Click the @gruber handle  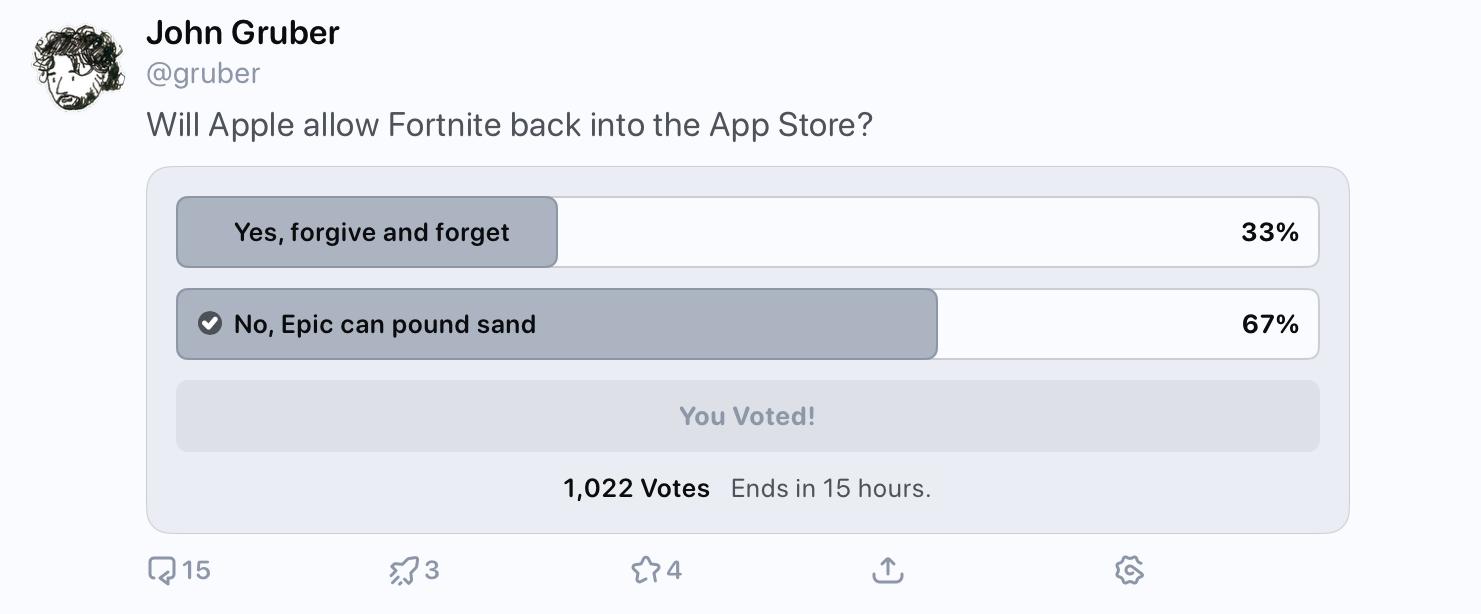tap(203, 73)
